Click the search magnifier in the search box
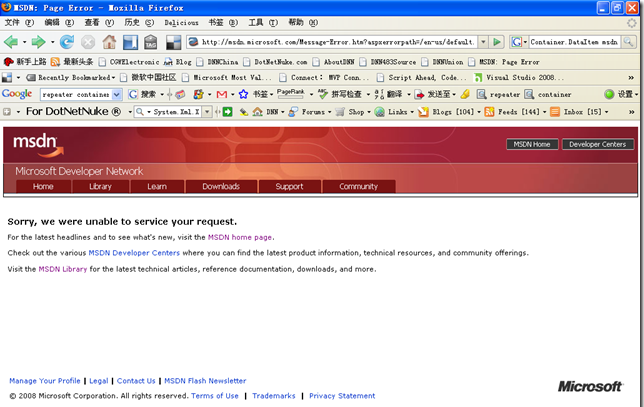Screen dimensions: 644x407 [628, 41]
